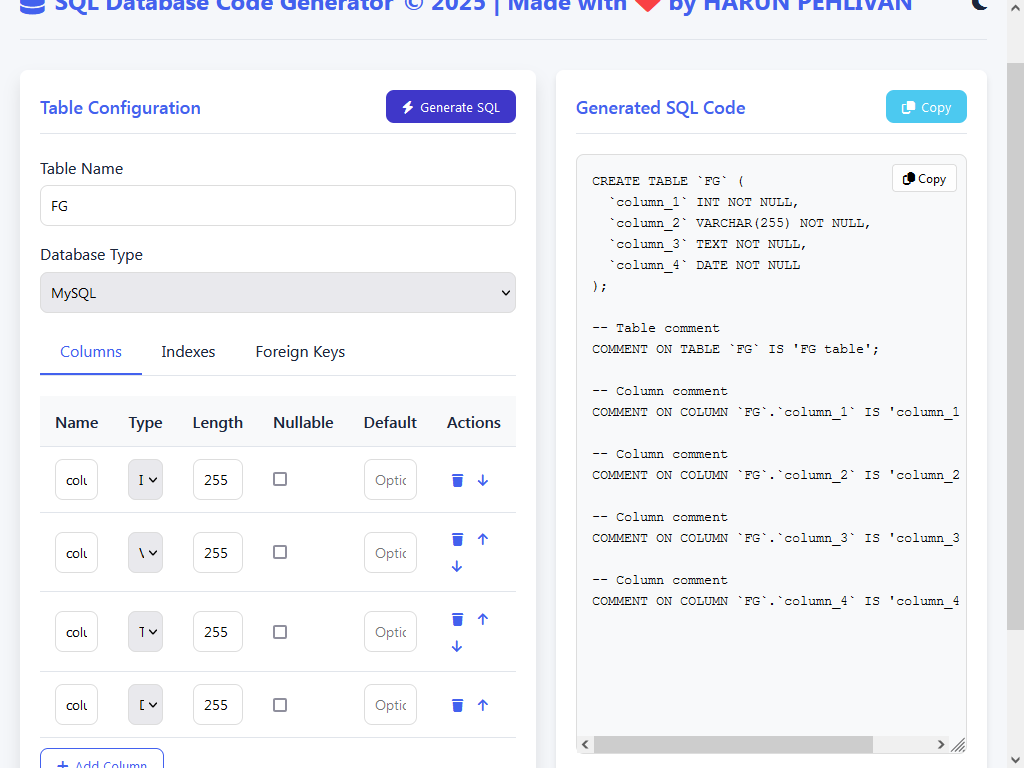Click left arrow of code scrollbar
This screenshot has width=1024, height=768.
[585, 744]
